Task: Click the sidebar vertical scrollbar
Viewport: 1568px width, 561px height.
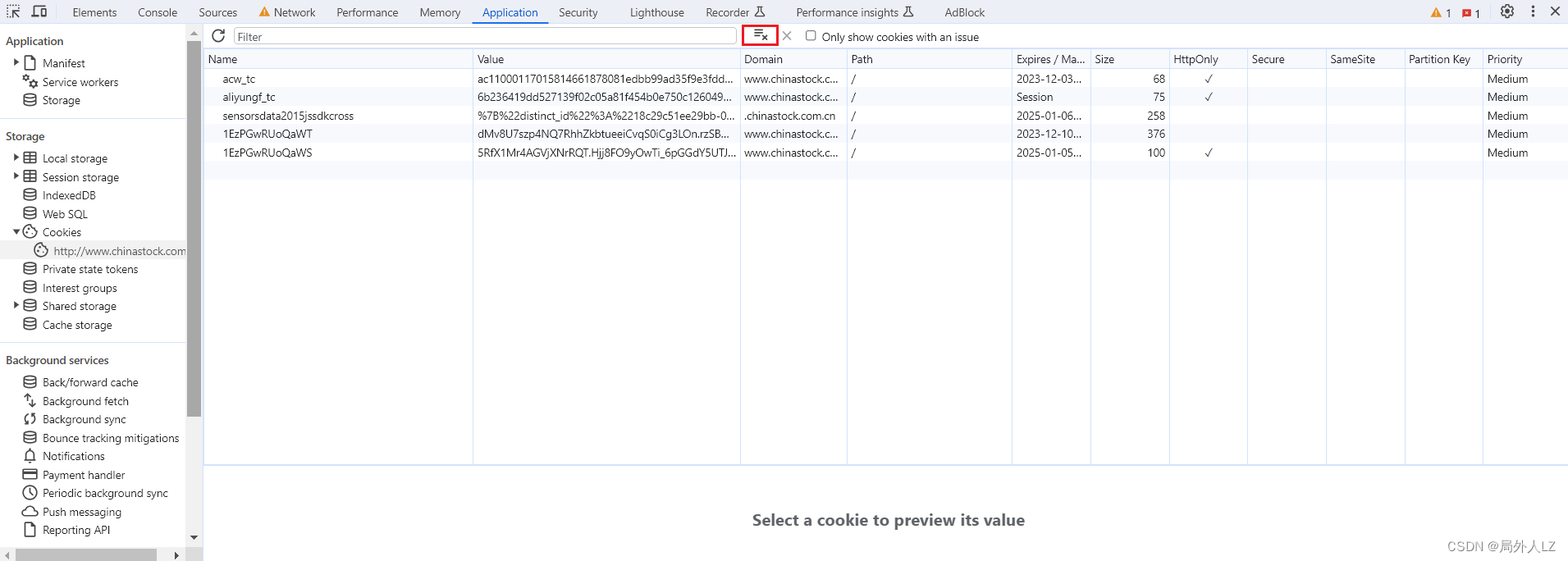Action: pos(194,228)
